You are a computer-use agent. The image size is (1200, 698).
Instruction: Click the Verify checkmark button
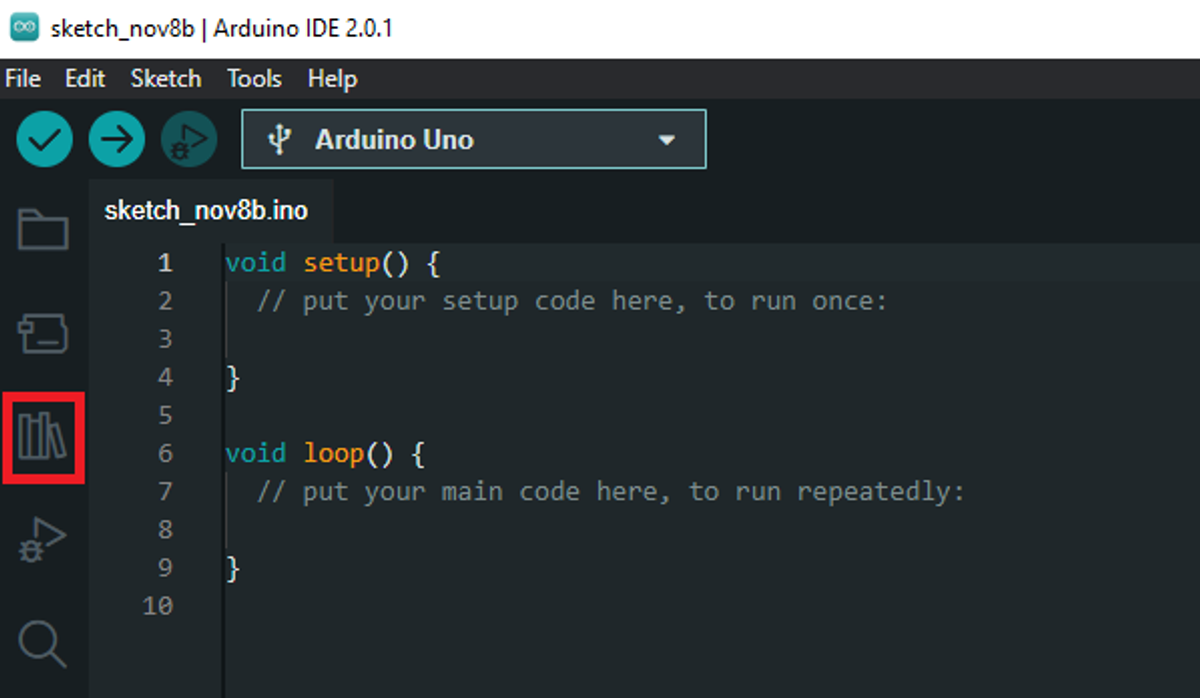44,139
